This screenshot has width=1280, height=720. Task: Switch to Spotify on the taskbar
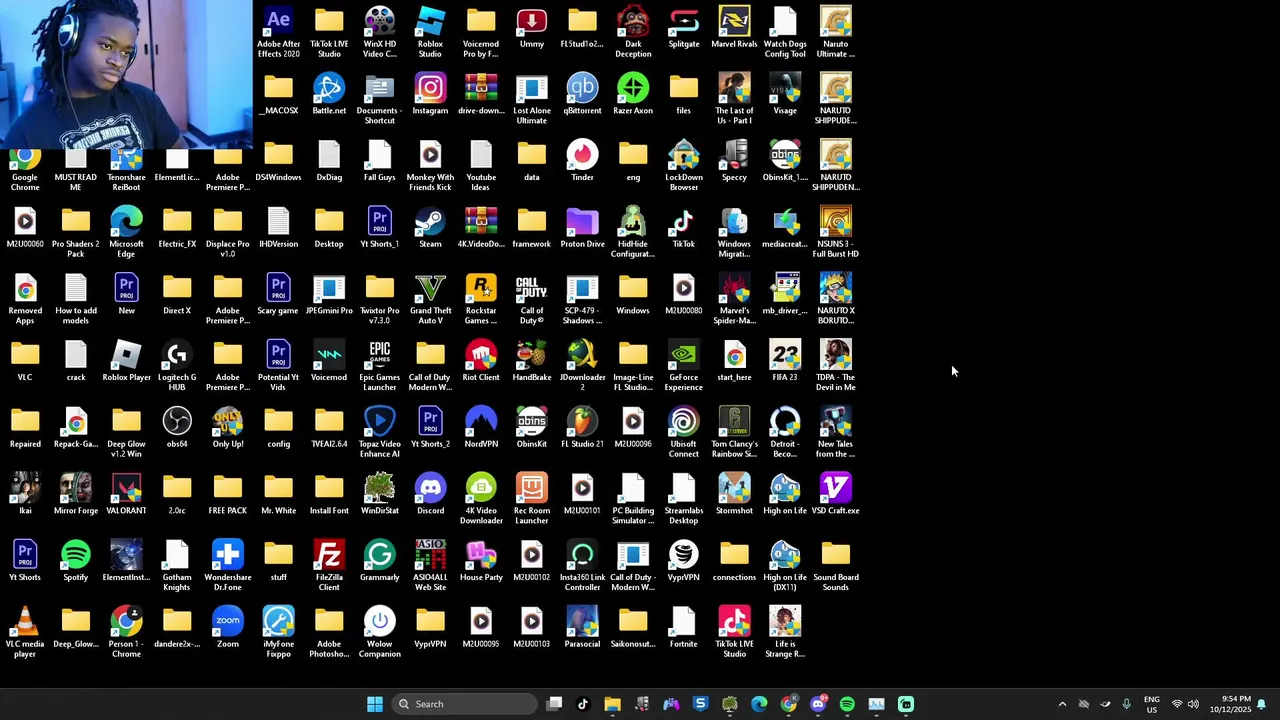pyautogui.click(x=847, y=704)
